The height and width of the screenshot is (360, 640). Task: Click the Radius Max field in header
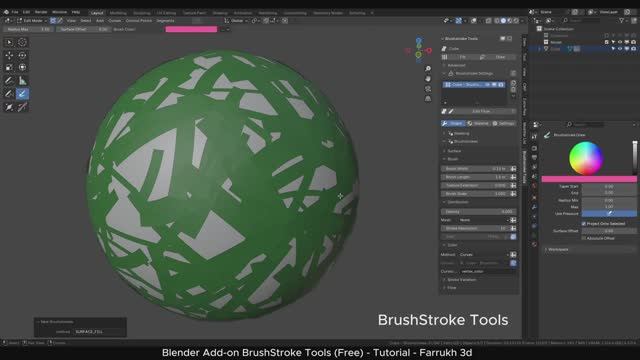coord(28,29)
